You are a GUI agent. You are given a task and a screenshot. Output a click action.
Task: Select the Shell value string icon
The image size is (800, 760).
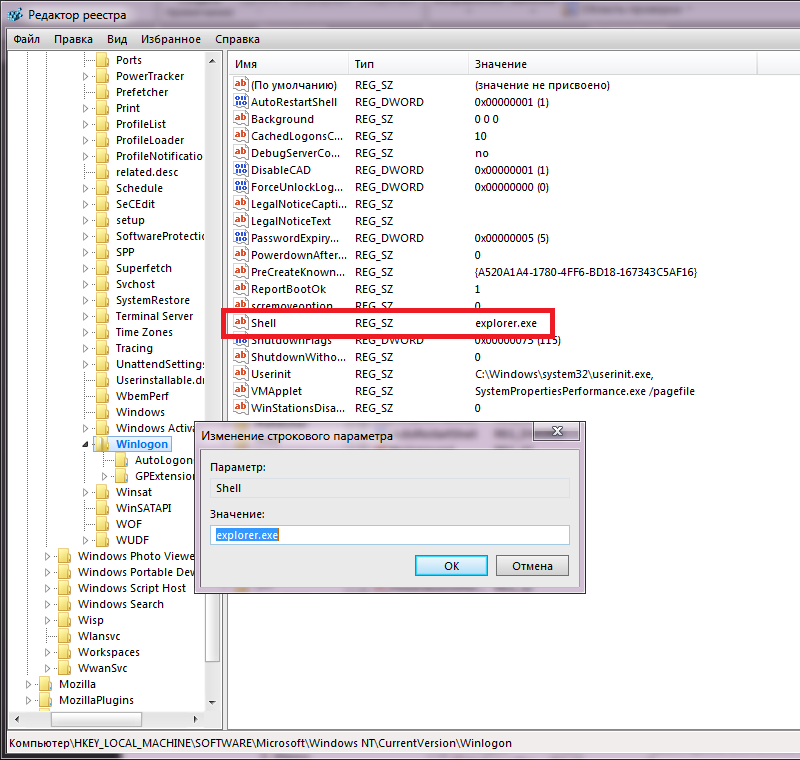coord(241,322)
